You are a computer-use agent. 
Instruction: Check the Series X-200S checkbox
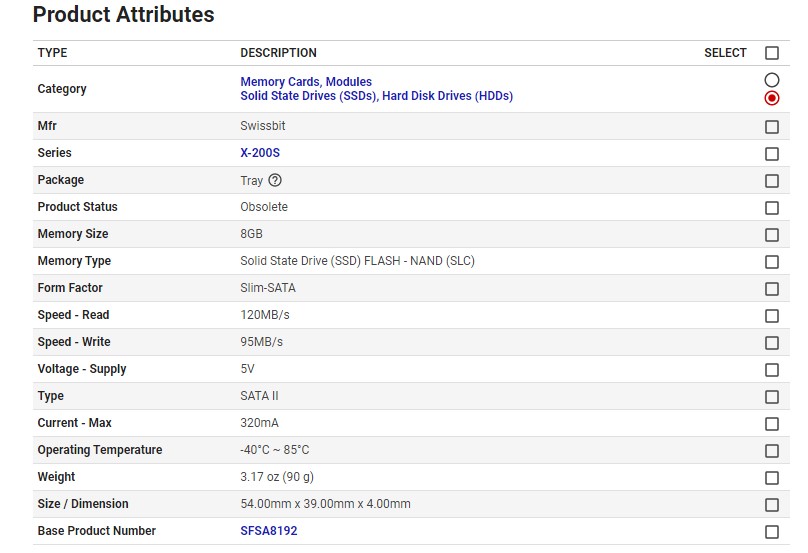tap(771, 154)
